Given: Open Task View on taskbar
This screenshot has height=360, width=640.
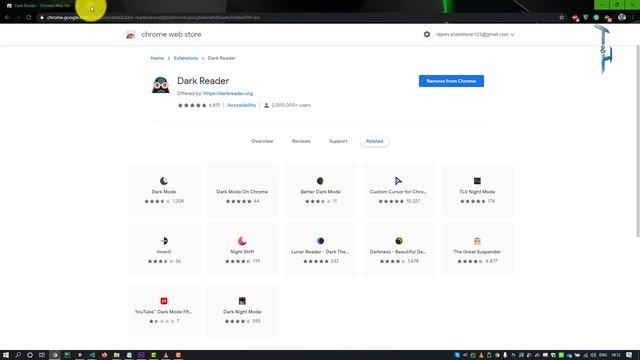Looking at the screenshot, I should [42, 355].
